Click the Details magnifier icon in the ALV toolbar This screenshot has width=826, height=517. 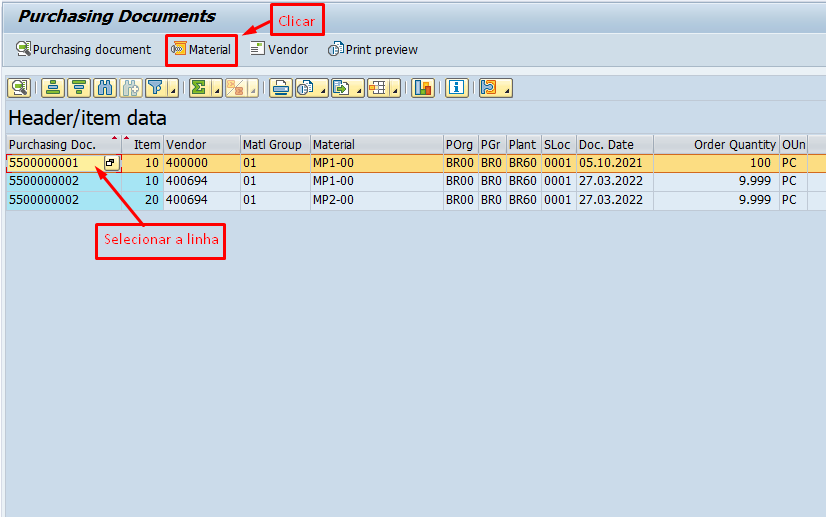pos(18,88)
